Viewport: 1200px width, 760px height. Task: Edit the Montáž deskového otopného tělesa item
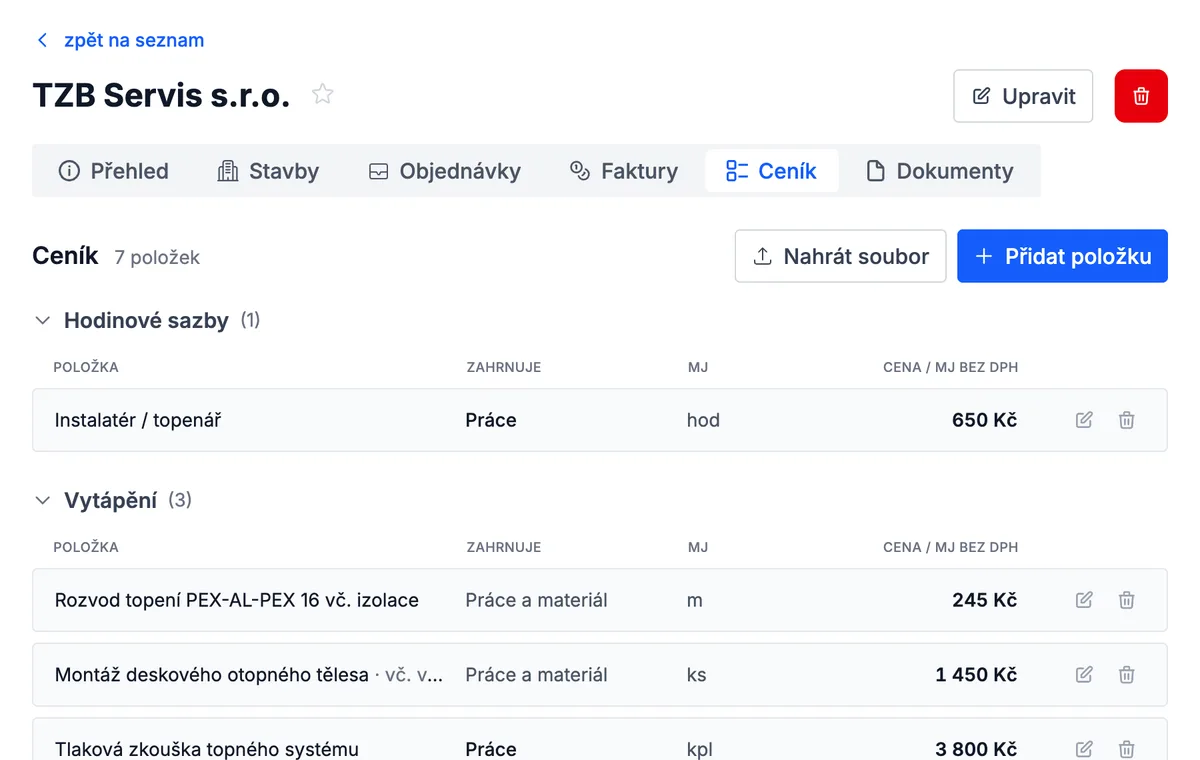pos(1084,675)
